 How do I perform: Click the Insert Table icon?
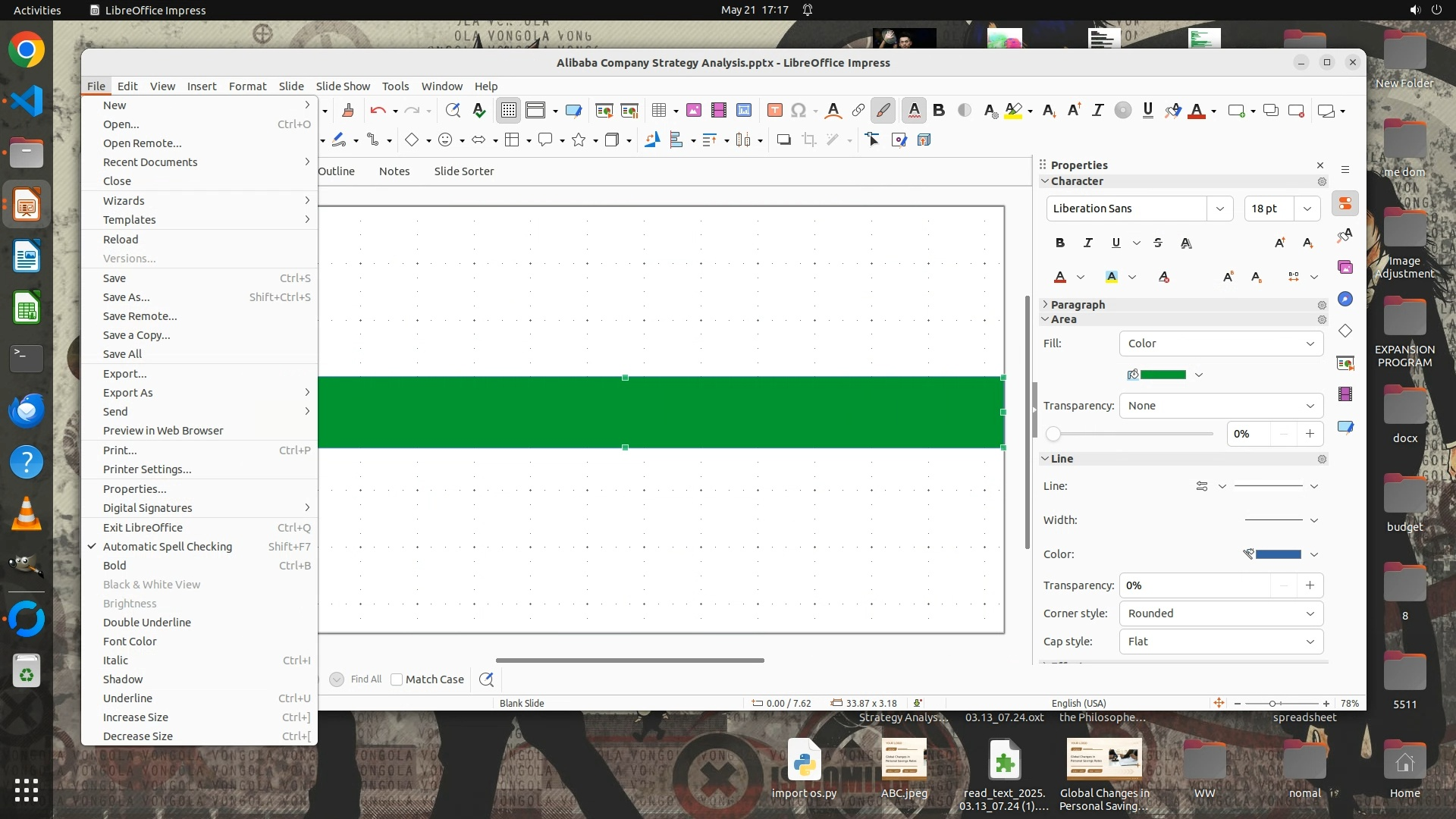(x=658, y=111)
